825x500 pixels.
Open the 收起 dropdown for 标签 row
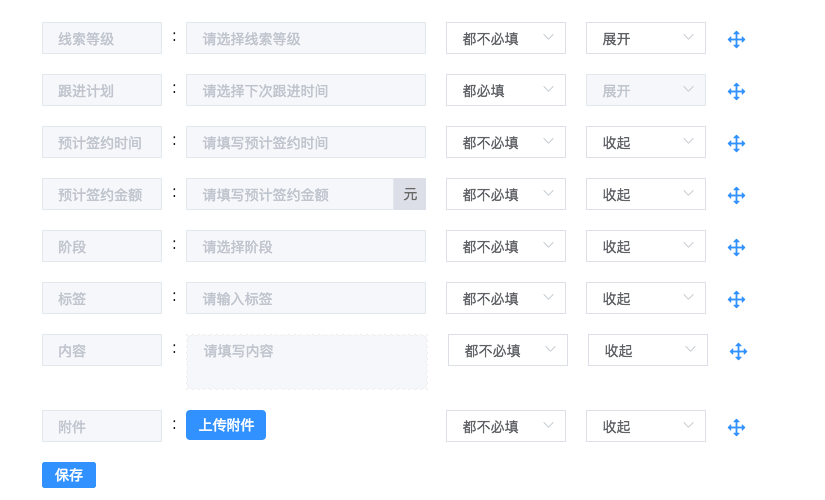(646, 298)
